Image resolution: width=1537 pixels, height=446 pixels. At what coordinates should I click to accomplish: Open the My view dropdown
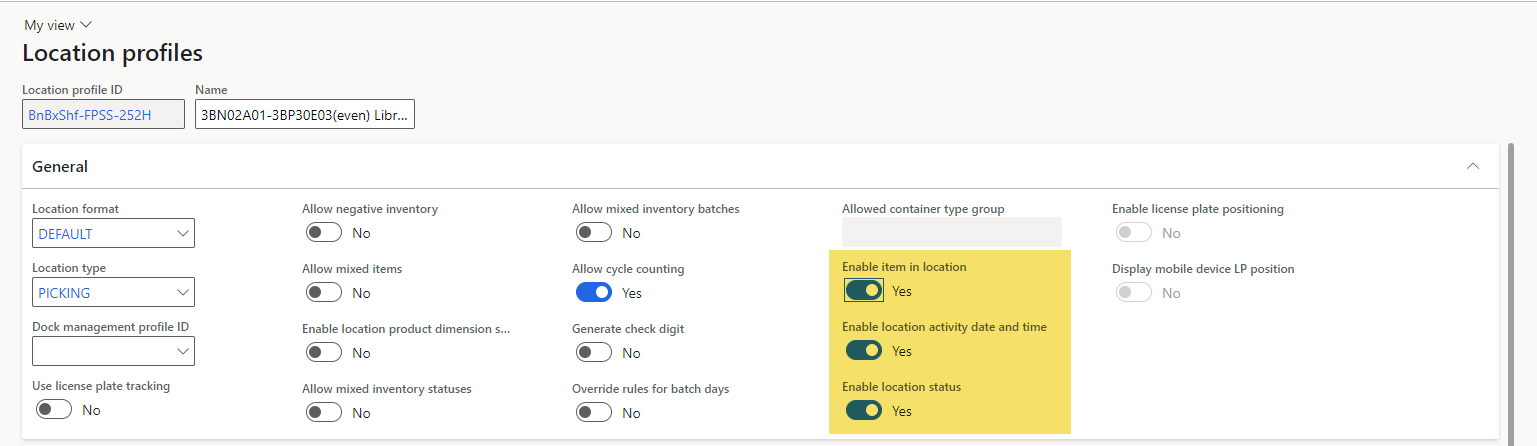point(57,25)
